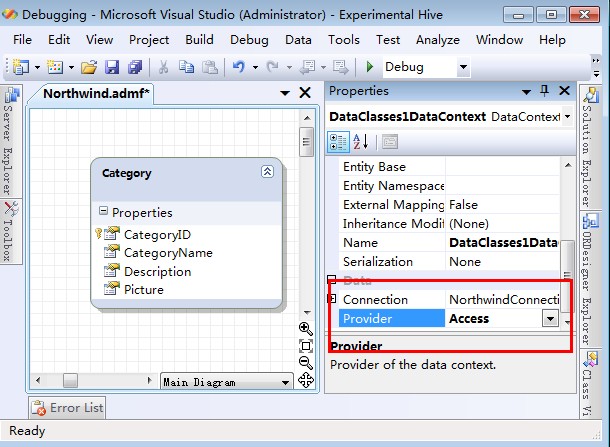This screenshot has height=447, width=610.
Task: Select the CategoryID property in Category entity
Action: 157,235
